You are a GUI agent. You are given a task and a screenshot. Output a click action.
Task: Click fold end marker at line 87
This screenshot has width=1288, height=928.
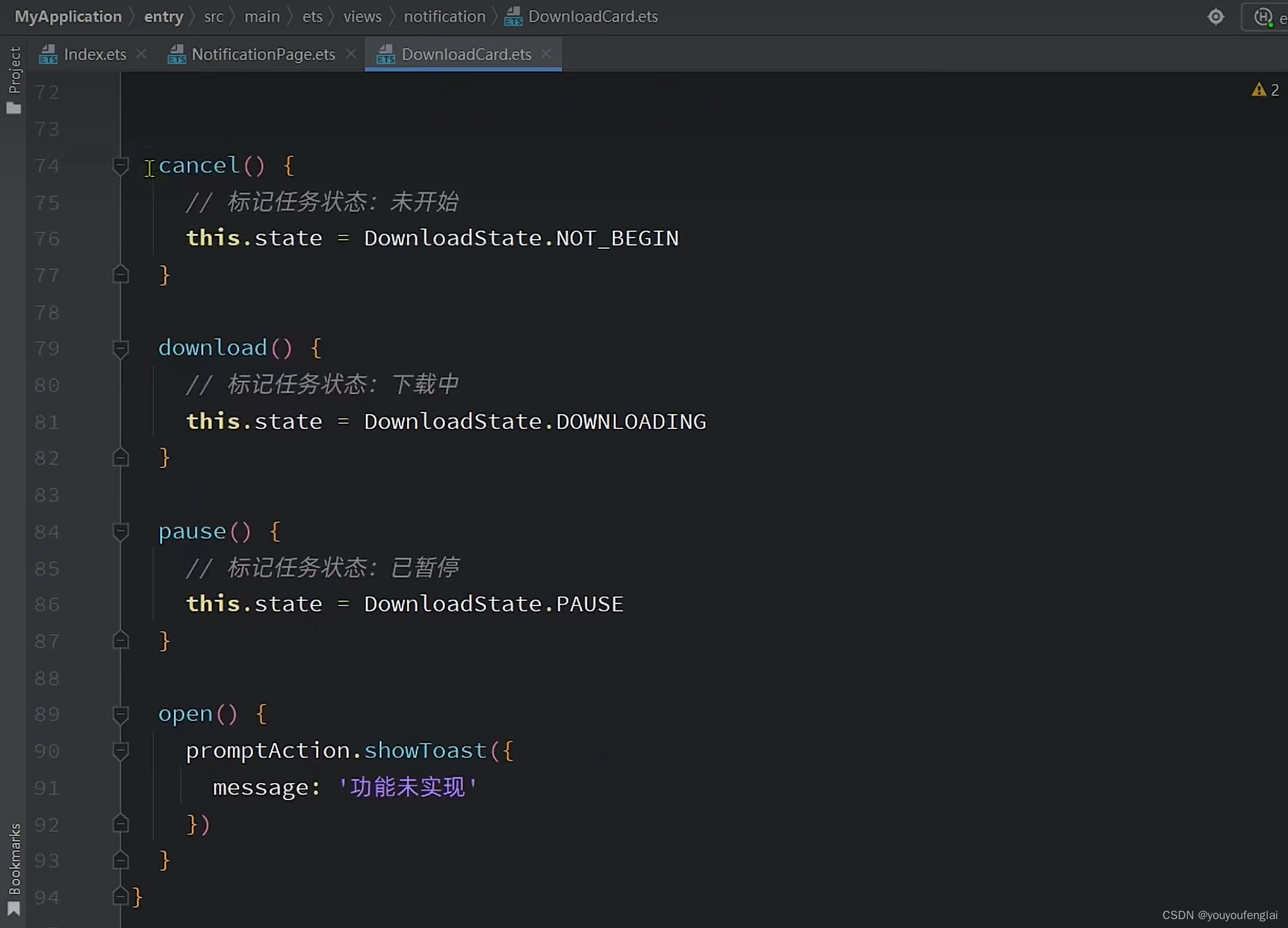pos(120,641)
